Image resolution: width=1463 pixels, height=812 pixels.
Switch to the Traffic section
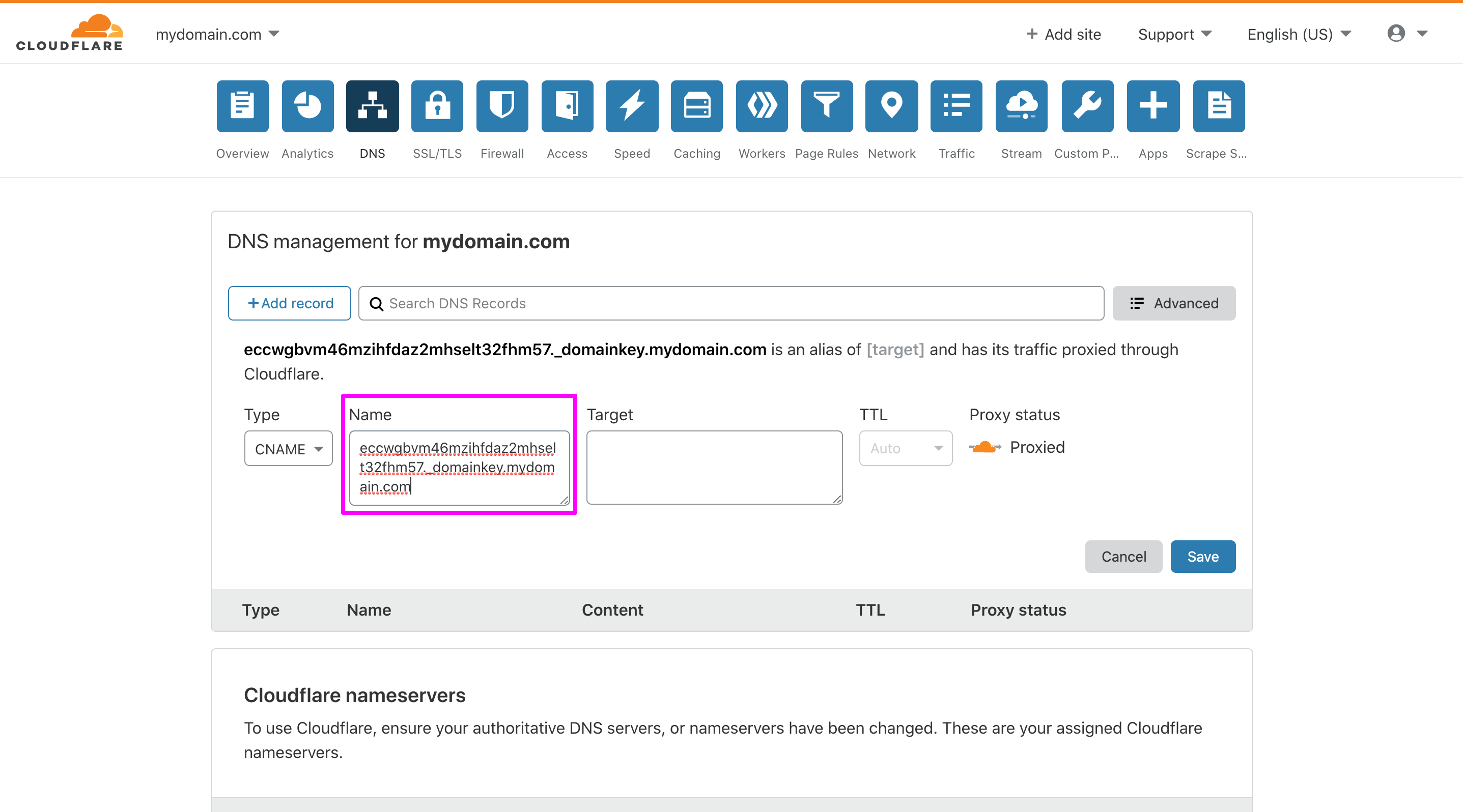955,106
